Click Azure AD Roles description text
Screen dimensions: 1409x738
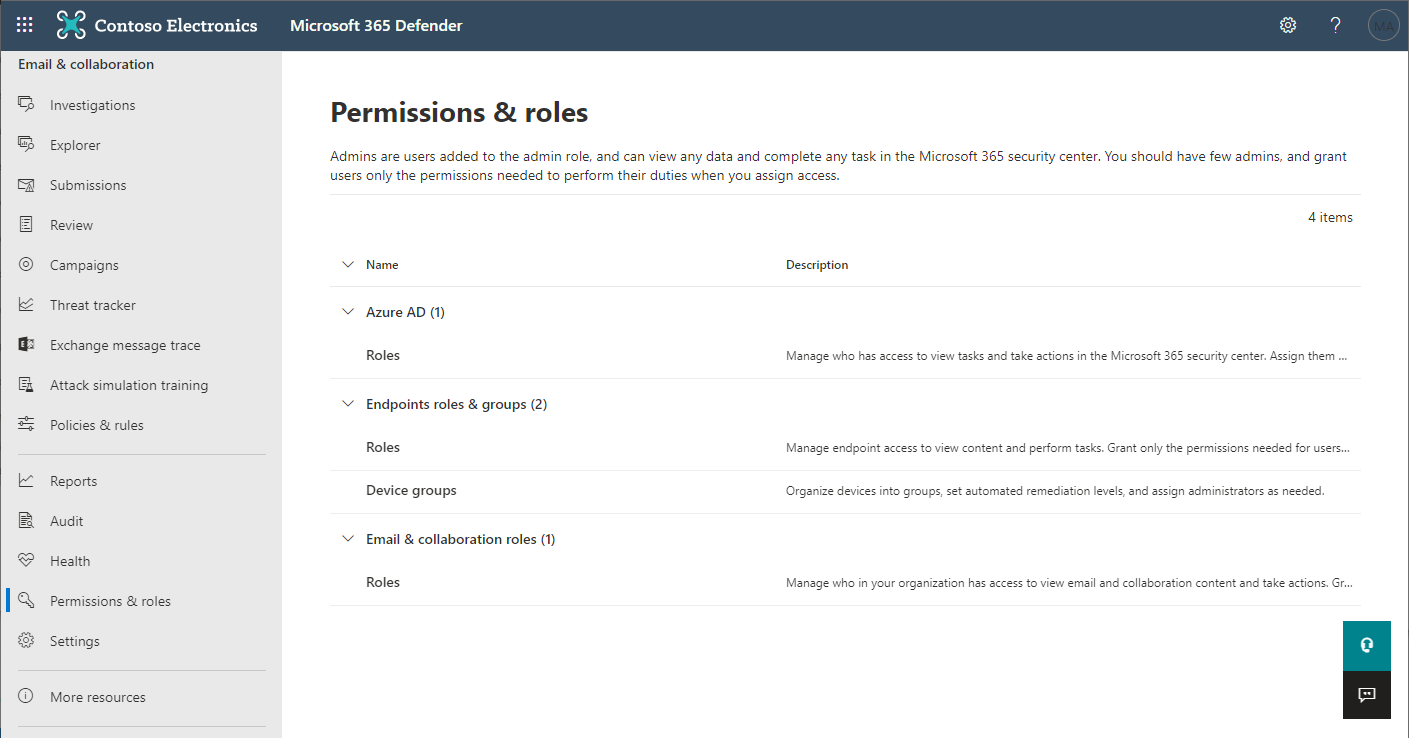(1067, 356)
